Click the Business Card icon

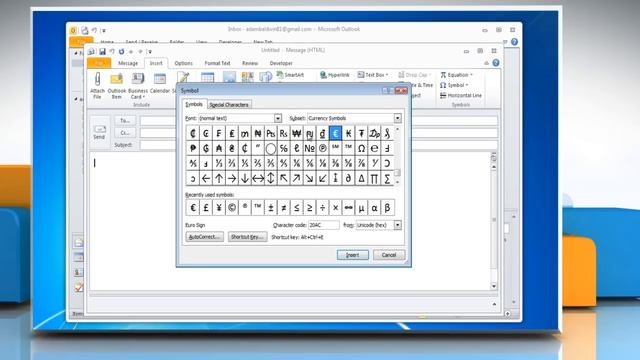coord(138,78)
